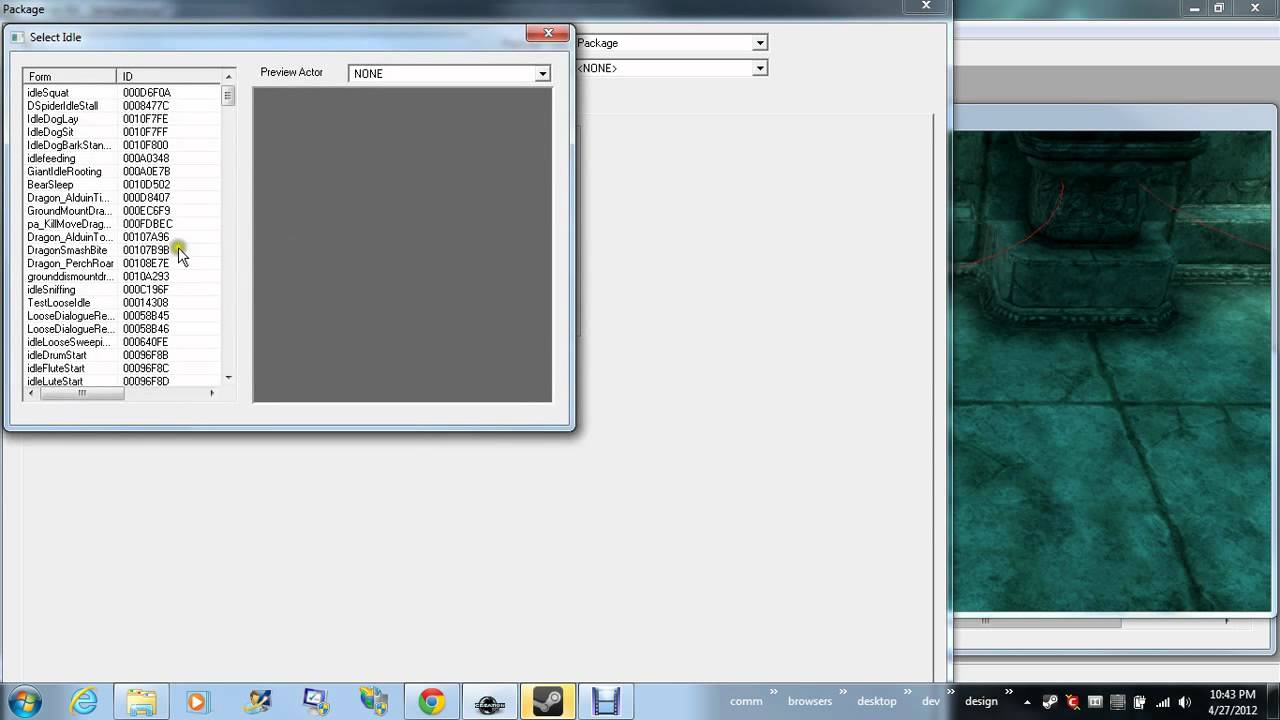The image size is (1280, 720).
Task: Select IdleDogSit entry
Action: point(50,132)
